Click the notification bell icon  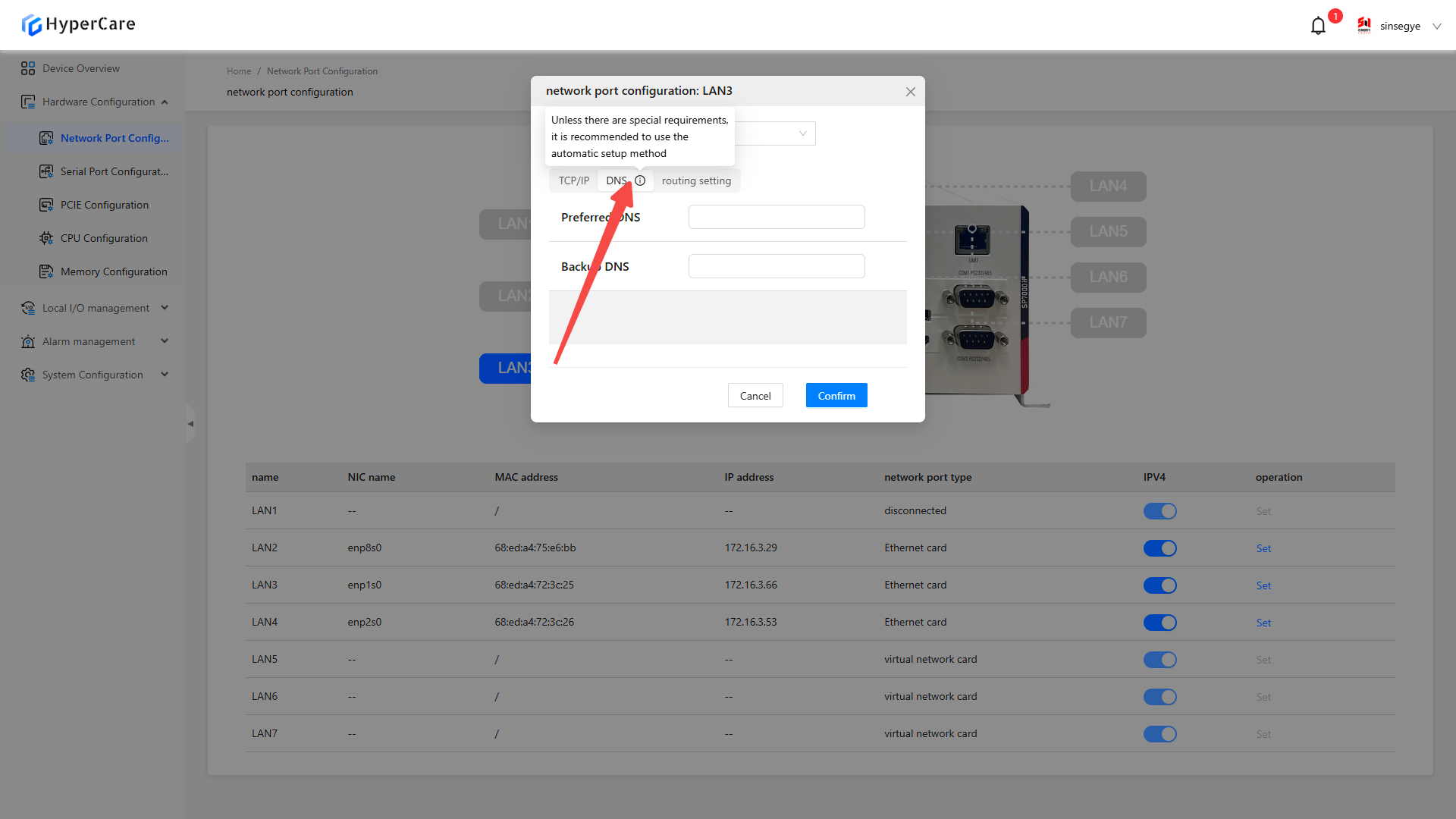pos(1318,26)
